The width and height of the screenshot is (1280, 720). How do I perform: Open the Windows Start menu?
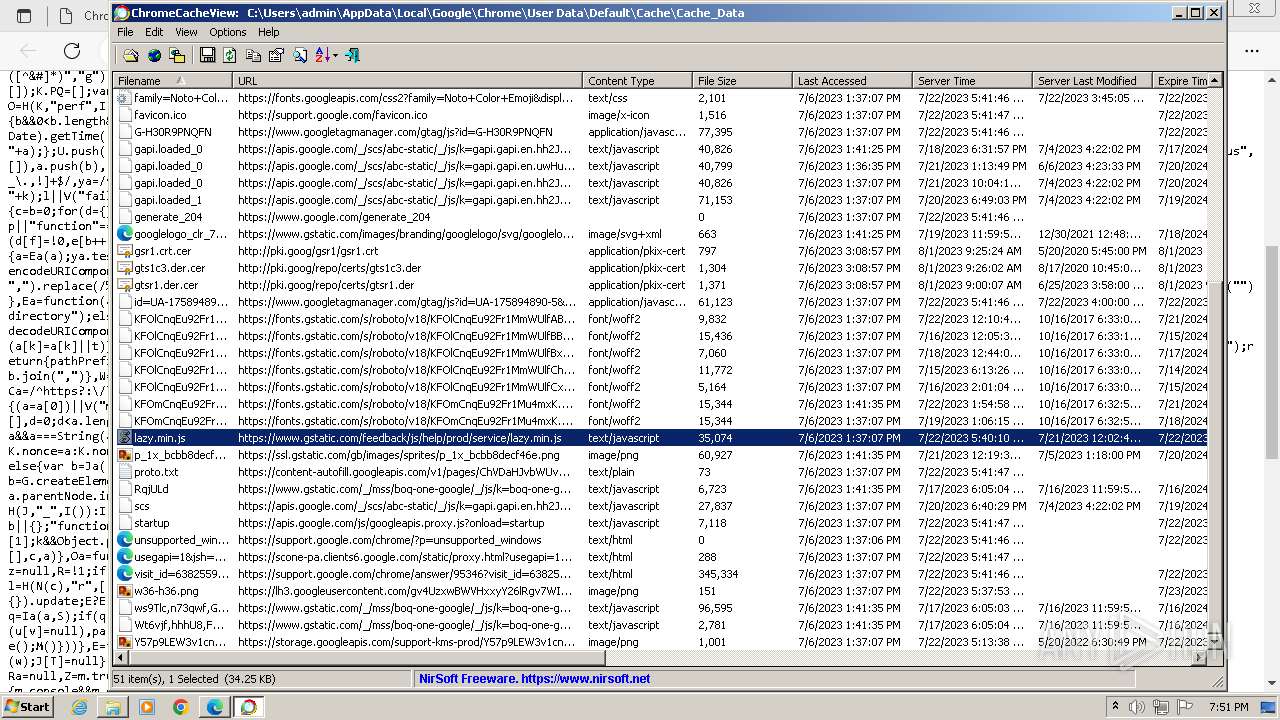pos(27,706)
